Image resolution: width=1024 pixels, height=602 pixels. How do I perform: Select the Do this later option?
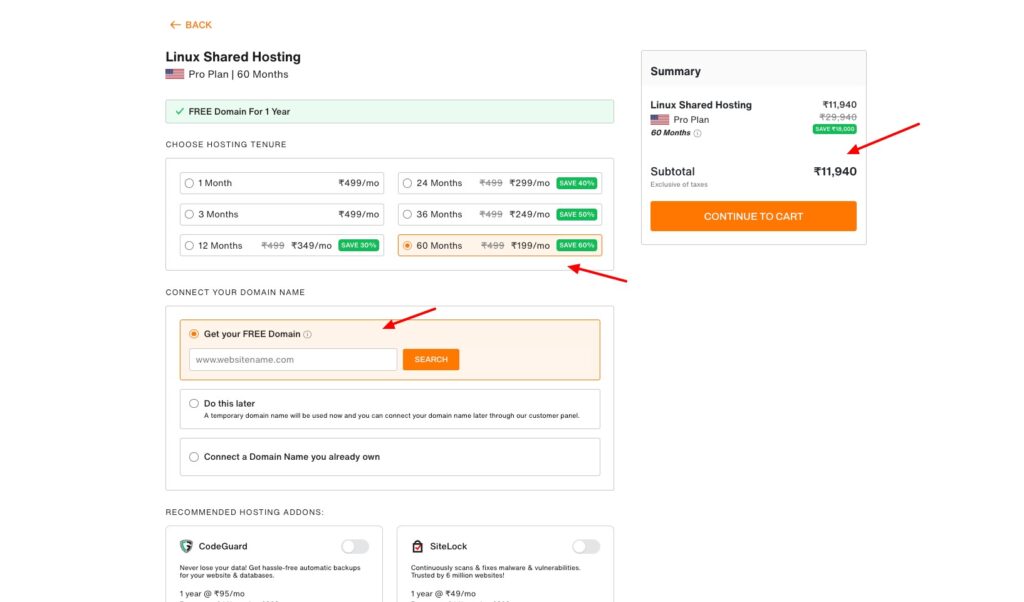tap(194, 404)
